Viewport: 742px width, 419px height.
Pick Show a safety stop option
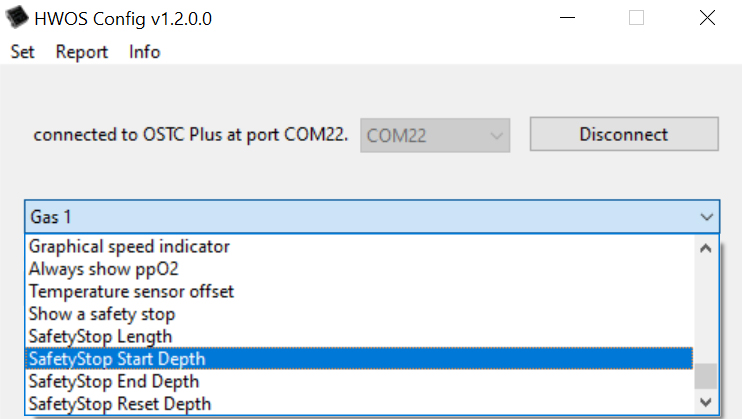(102, 314)
